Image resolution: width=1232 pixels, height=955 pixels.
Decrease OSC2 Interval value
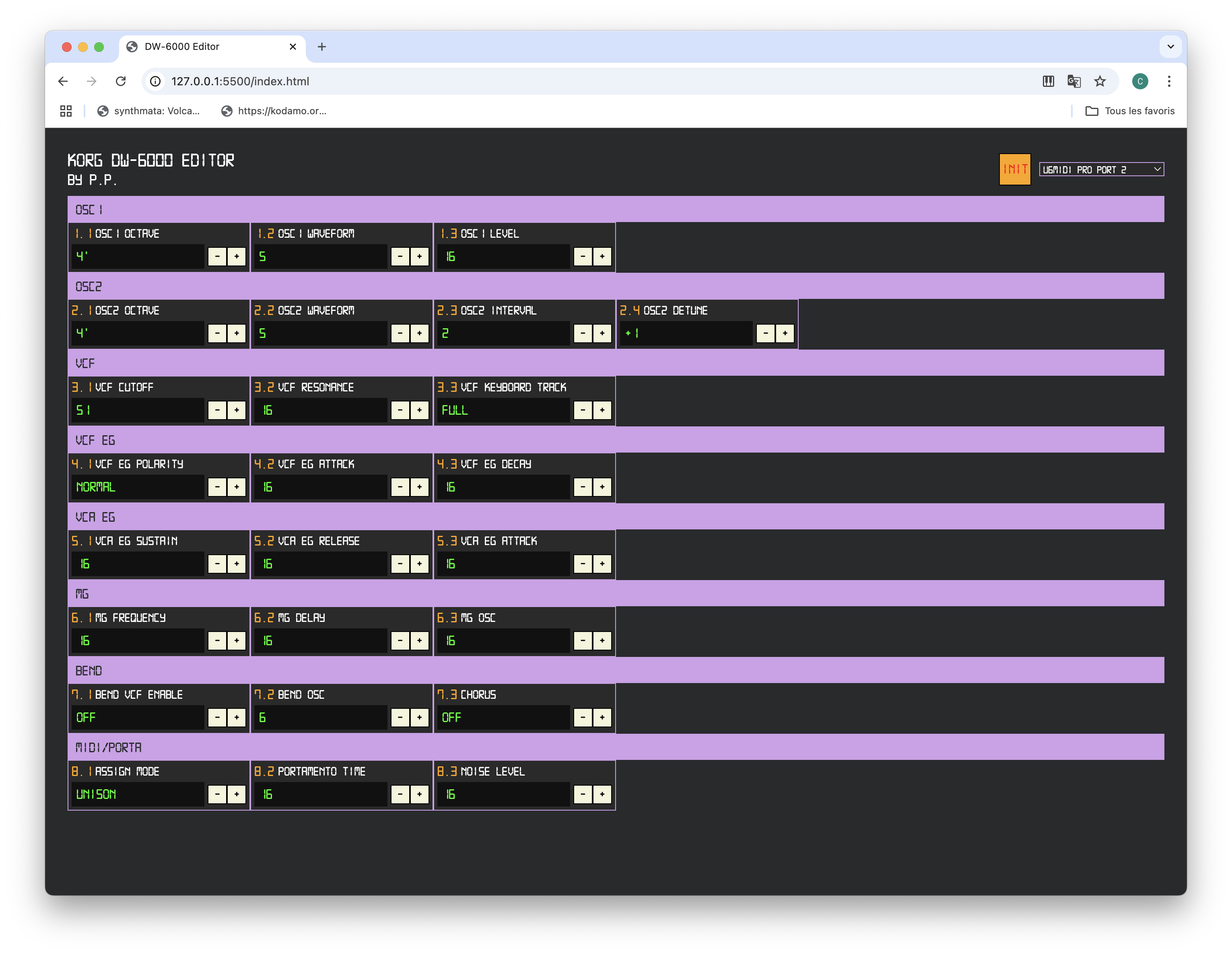tap(583, 333)
